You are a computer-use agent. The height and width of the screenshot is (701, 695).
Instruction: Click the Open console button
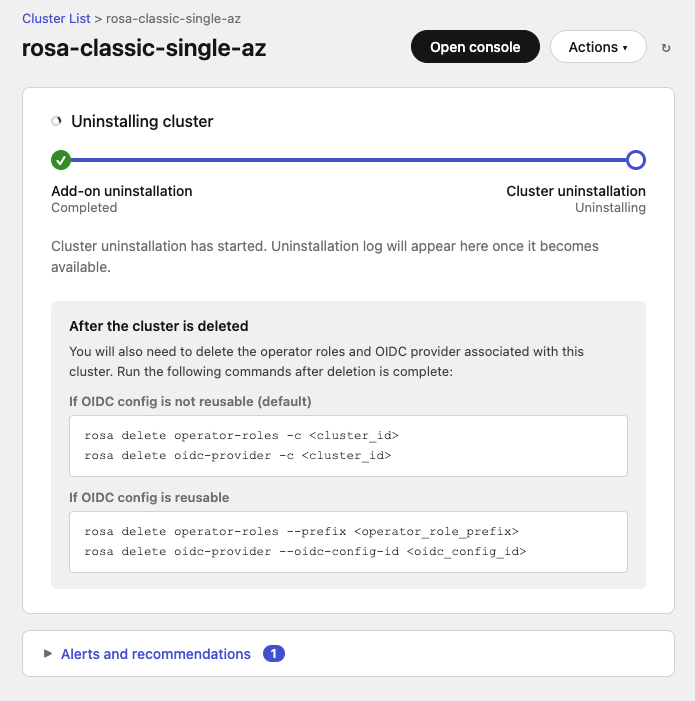pyautogui.click(x=475, y=47)
